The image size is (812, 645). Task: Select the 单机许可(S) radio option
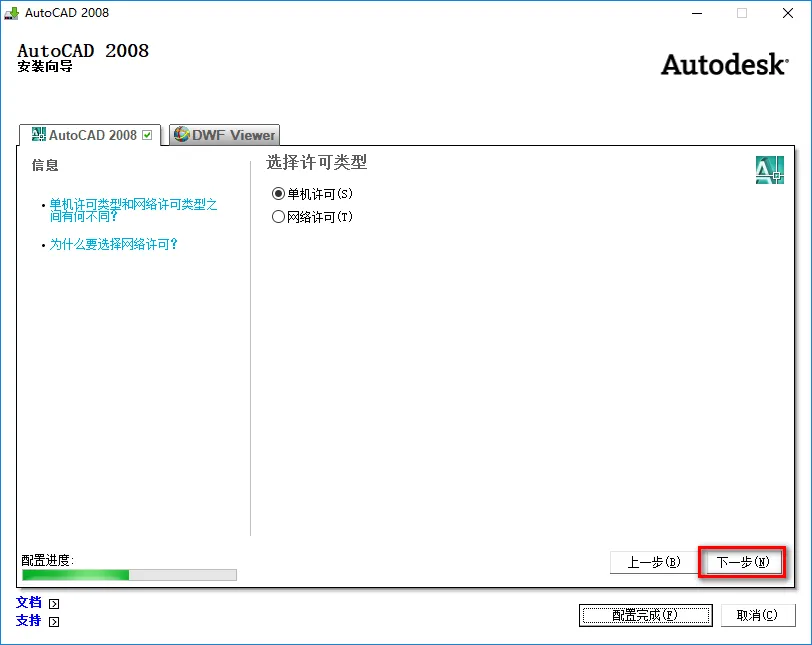(x=279, y=194)
